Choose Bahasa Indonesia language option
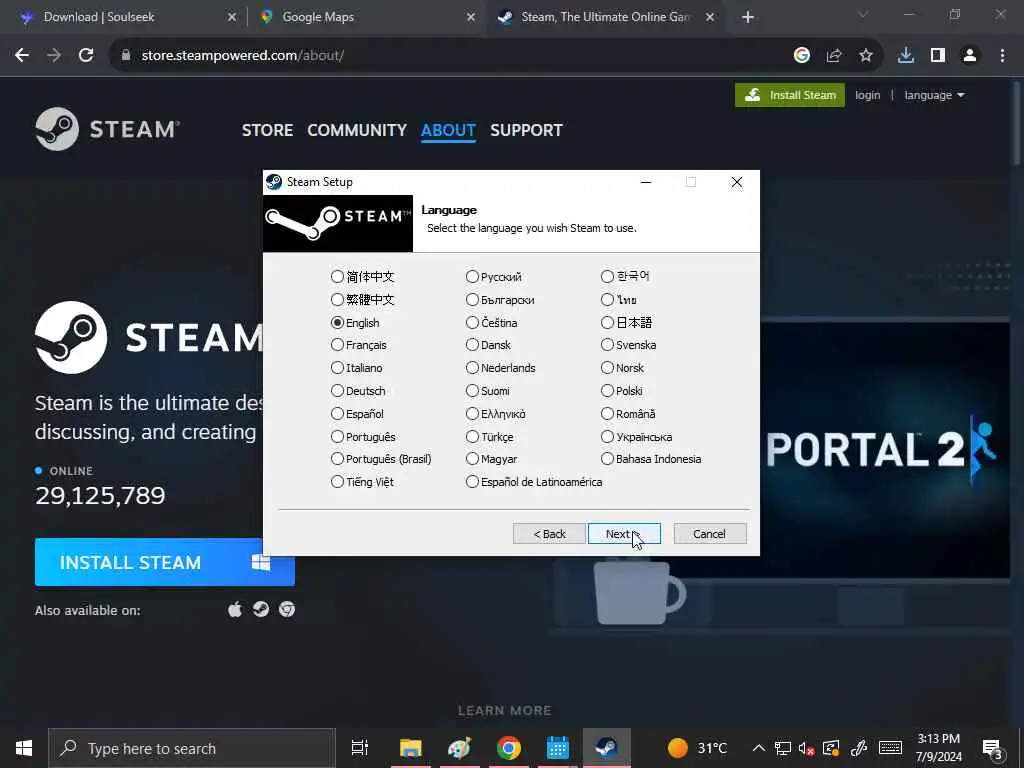The width and height of the screenshot is (1024, 768). (x=607, y=459)
